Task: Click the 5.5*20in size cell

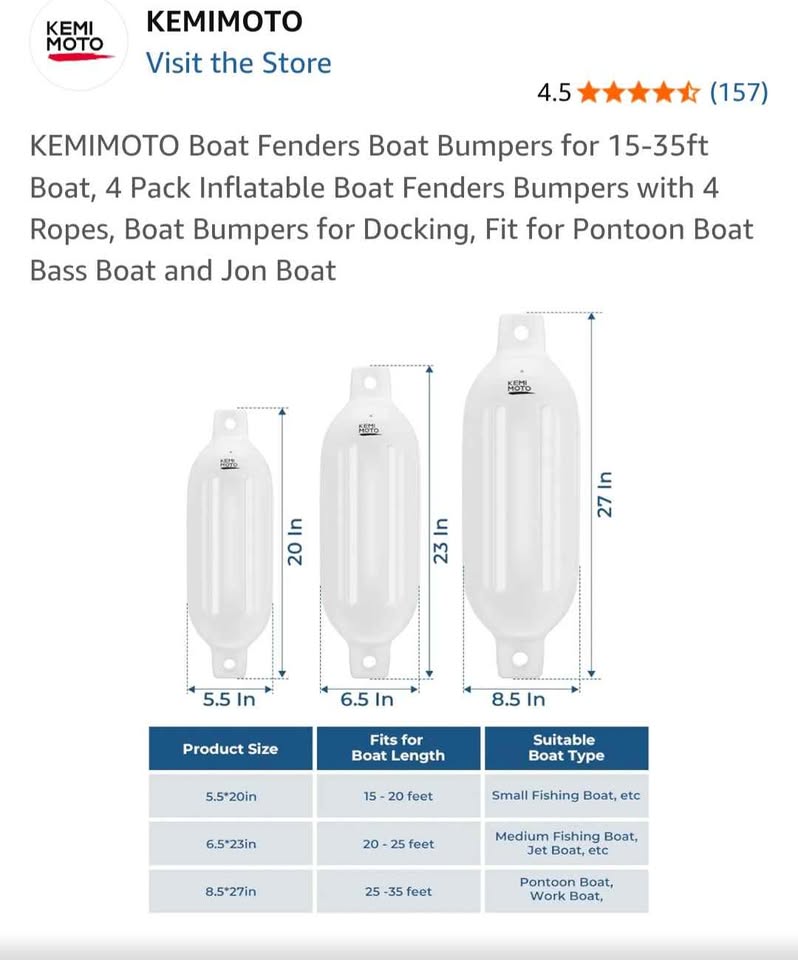Action: 230,797
